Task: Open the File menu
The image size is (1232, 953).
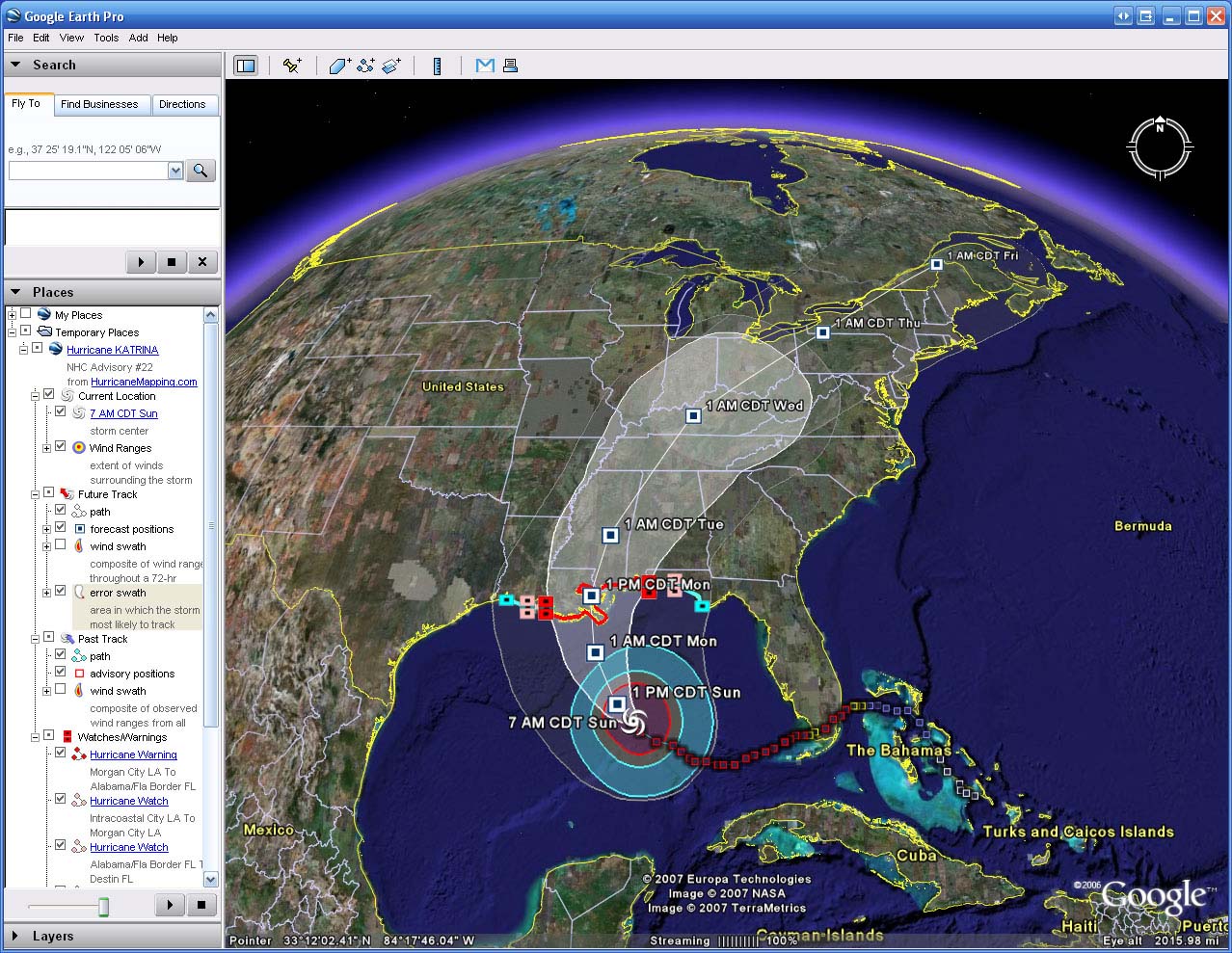Action: [15, 38]
